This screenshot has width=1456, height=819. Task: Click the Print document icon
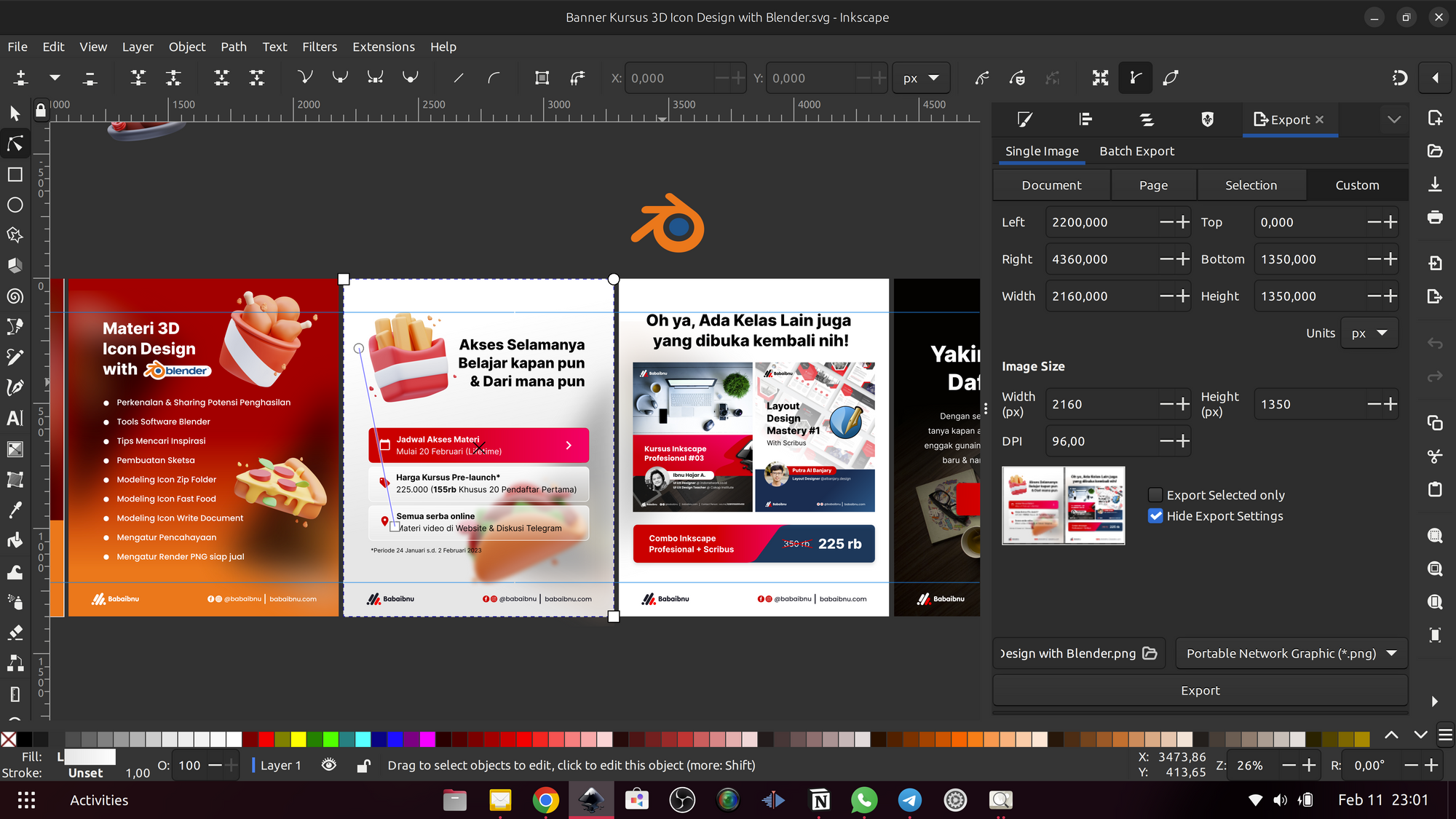click(x=1435, y=217)
